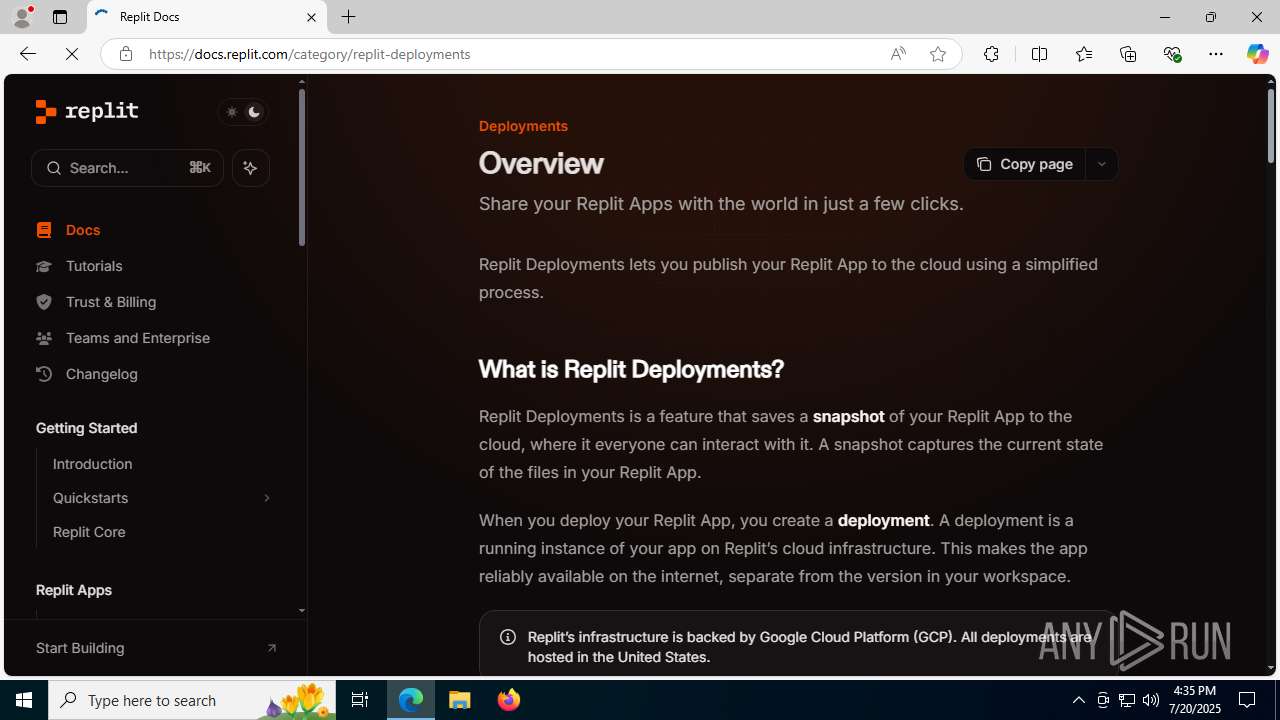Open Task View on taskbar

pyautogui.click(x=360, y=700)
